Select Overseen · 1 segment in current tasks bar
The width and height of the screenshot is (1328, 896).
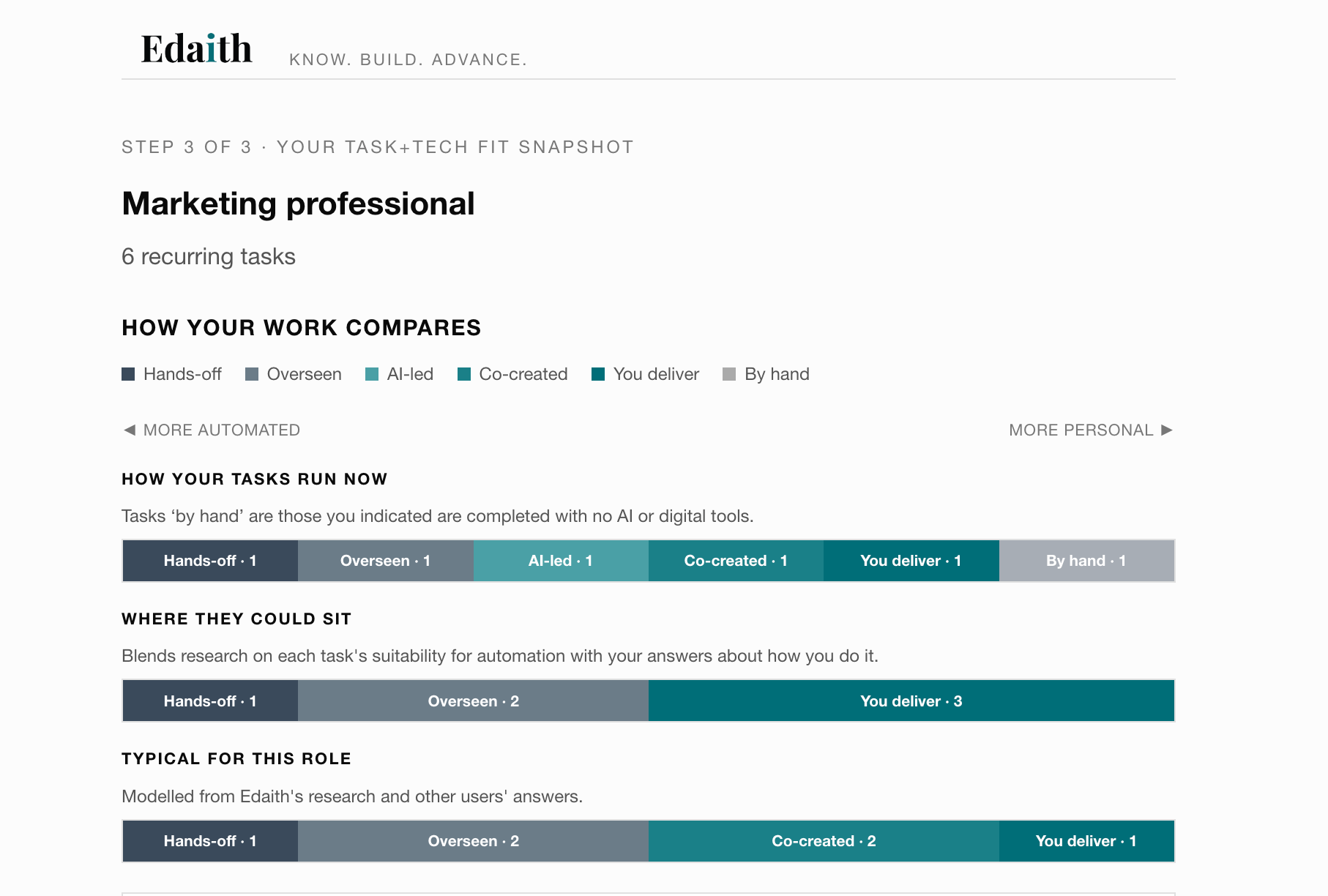(x=386, y=561)
